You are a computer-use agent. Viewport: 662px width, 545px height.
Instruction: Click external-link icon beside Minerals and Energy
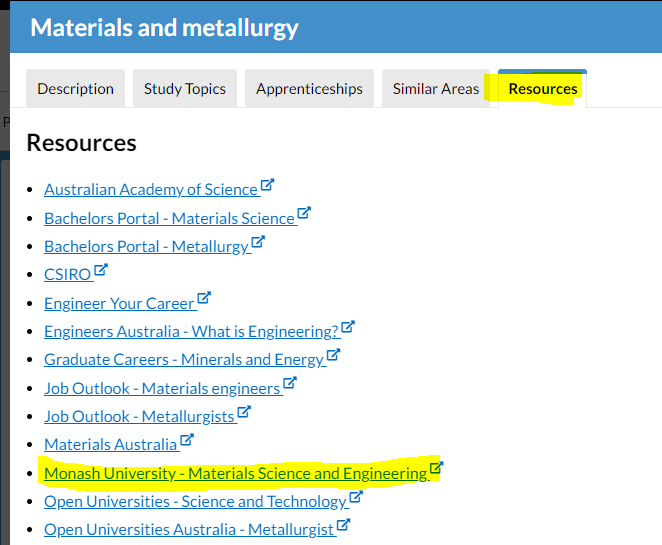334,355
